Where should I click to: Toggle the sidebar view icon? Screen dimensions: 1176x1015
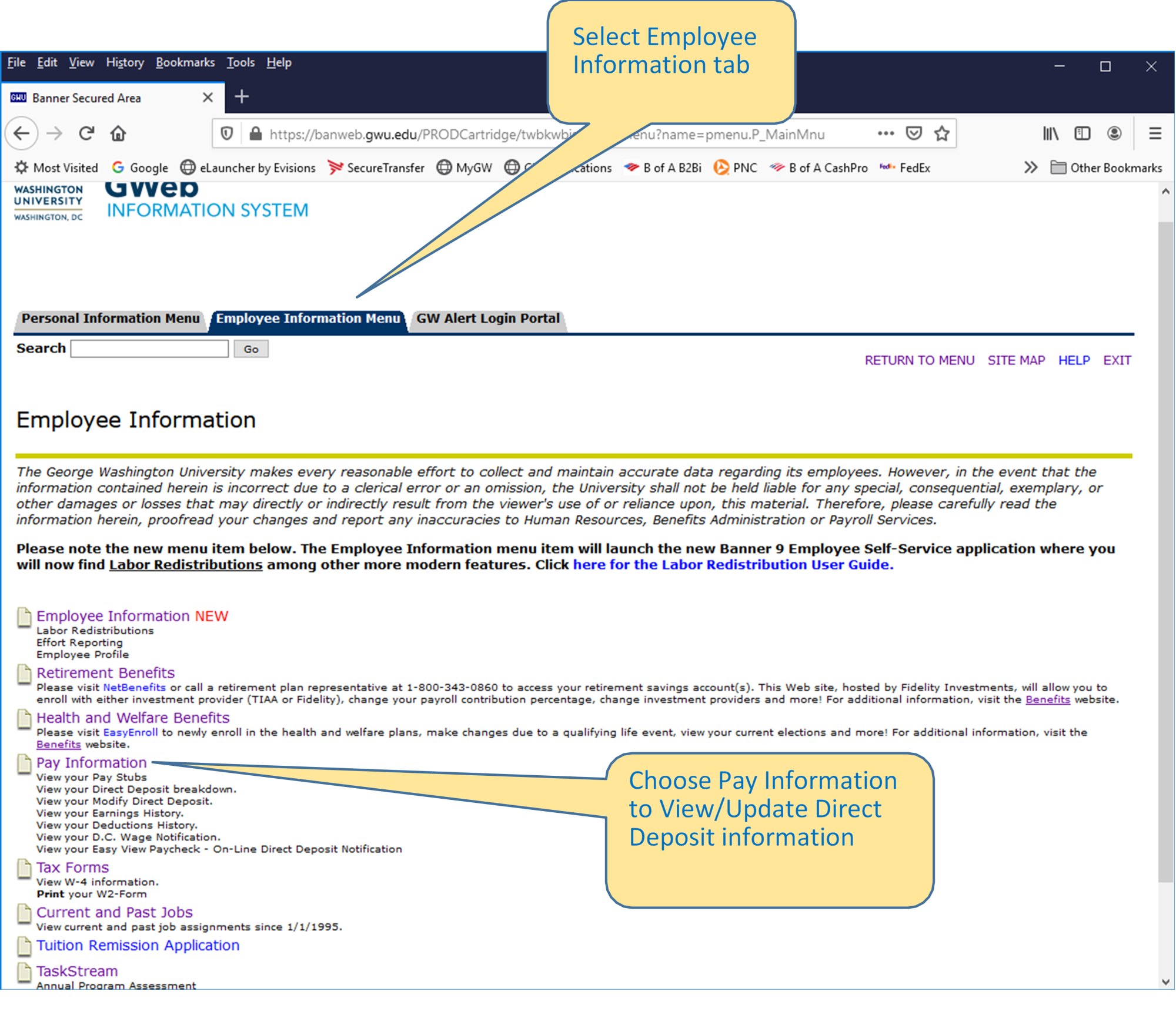(x=1082, y=133)
